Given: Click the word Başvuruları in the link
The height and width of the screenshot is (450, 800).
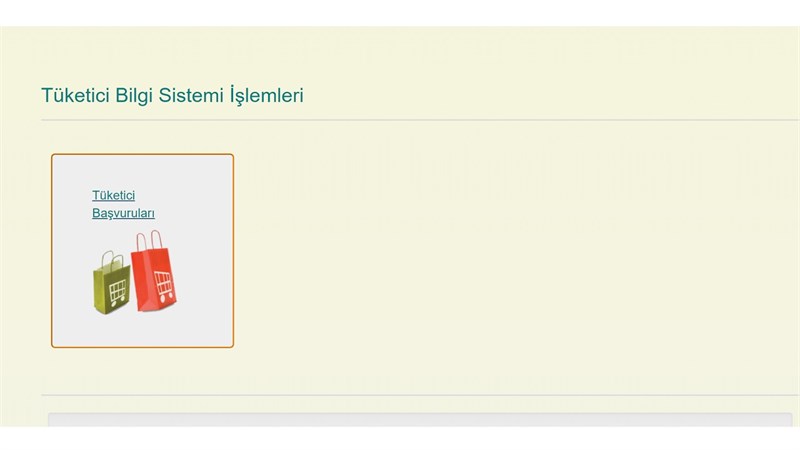Looking at the screenshot, I should pos(123,213).
